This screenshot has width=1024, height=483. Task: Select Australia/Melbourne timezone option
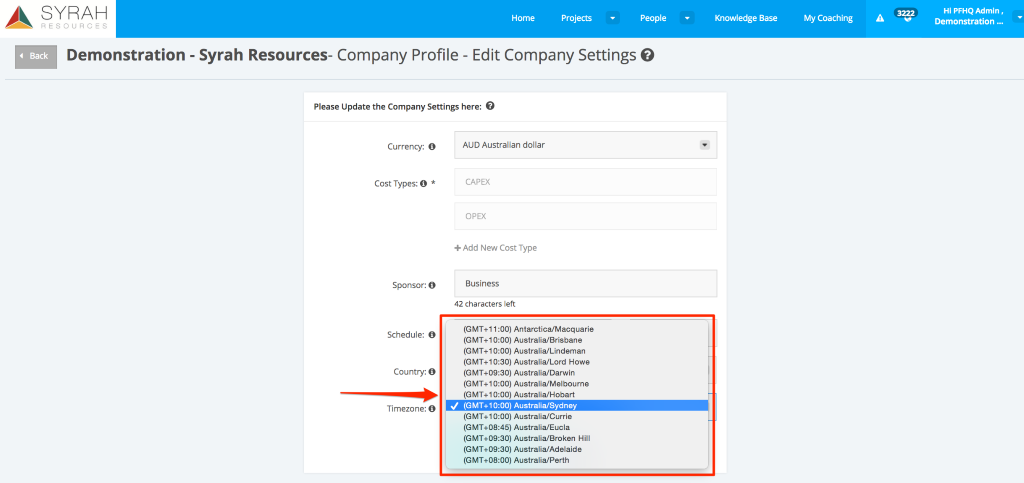pyautogui.click(x=577, y=384)
